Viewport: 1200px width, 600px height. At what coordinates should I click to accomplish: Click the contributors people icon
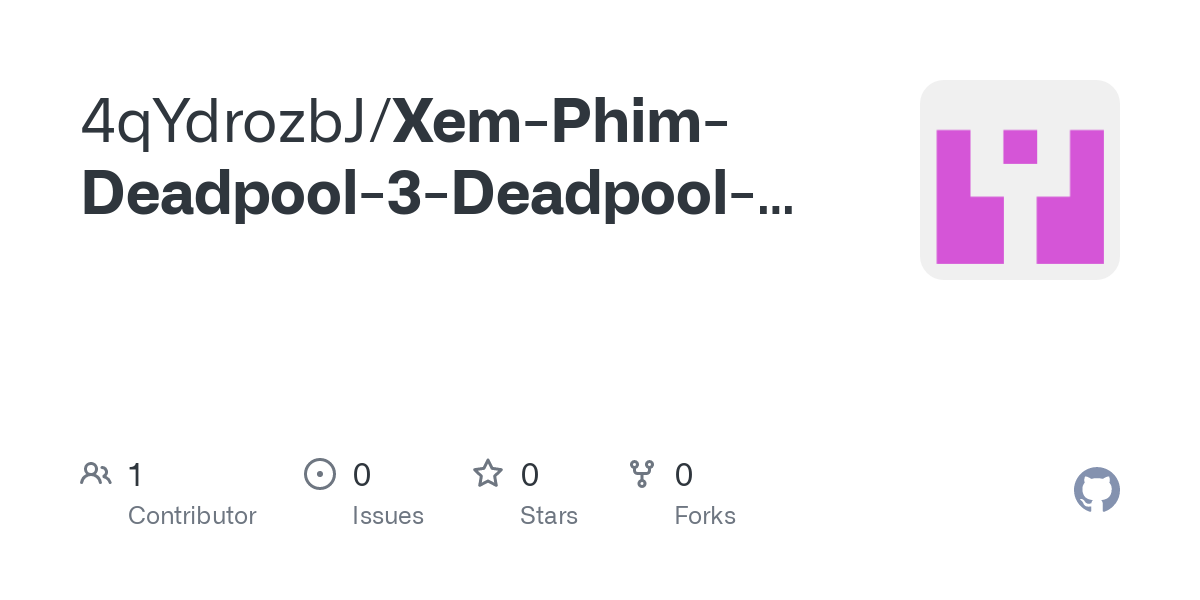point(96,474)
